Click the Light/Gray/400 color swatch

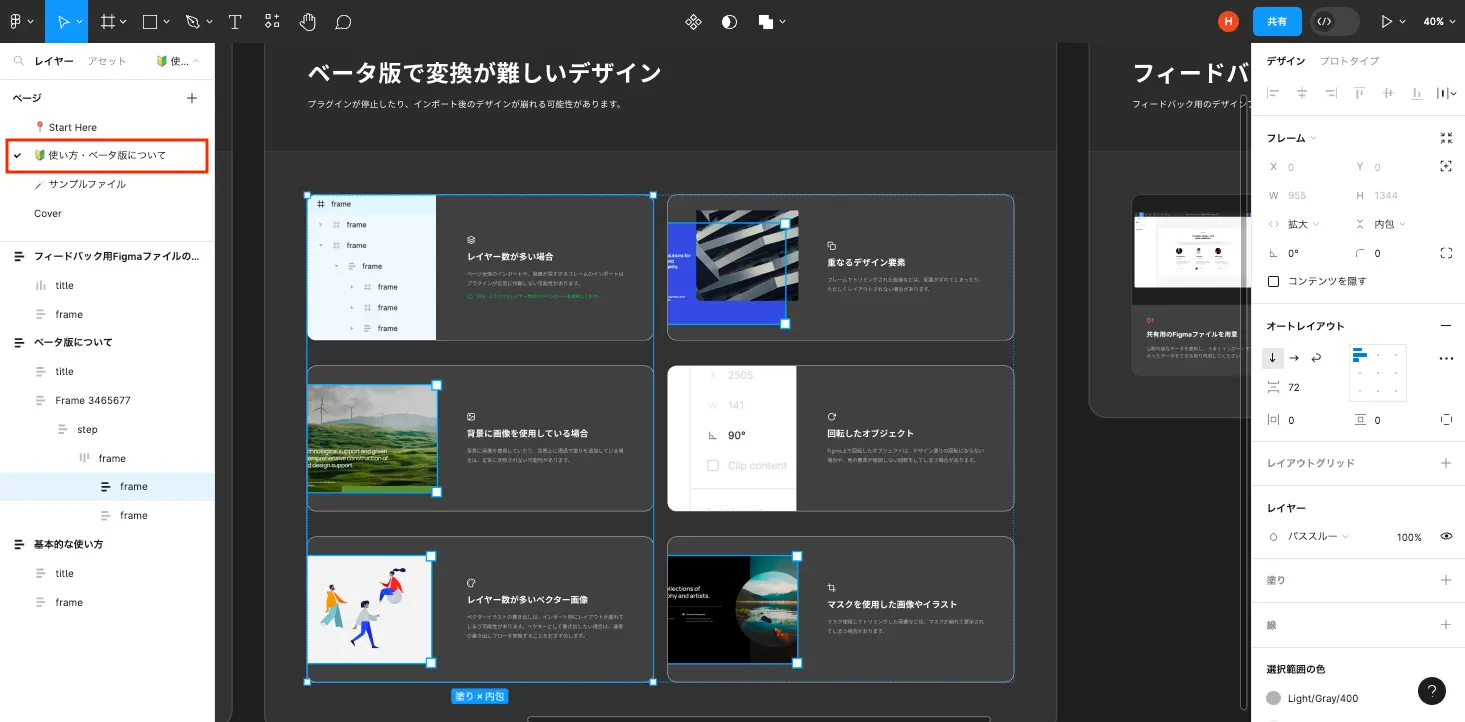tap(1273, 698)
